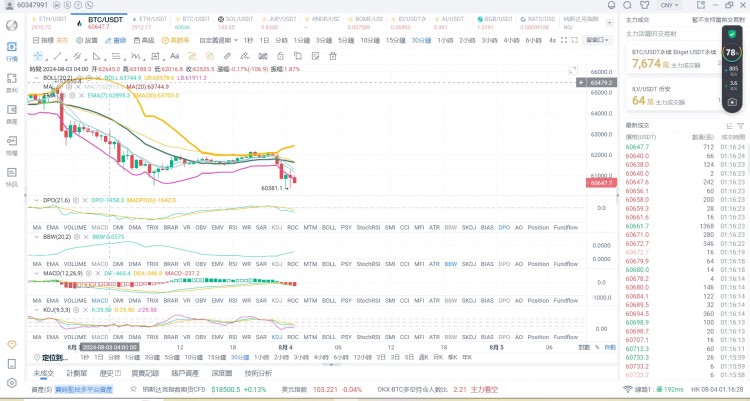Image resolution: width=750 pixels, height=401 pixels.
Task: Click the chat bubble icon in title bar
Action: coord(628,5)
